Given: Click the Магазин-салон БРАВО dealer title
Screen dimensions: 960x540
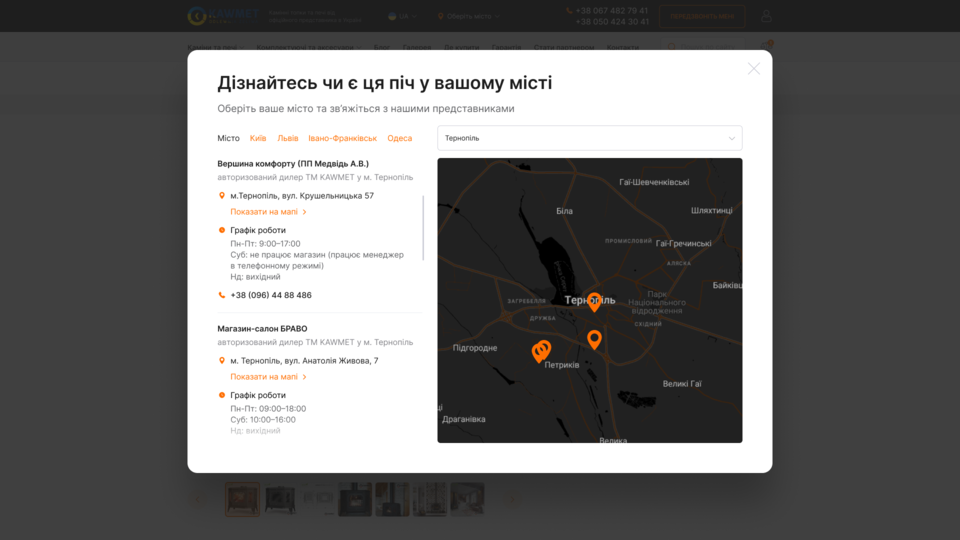Looking at the screenshot, I should click(262, 329).
